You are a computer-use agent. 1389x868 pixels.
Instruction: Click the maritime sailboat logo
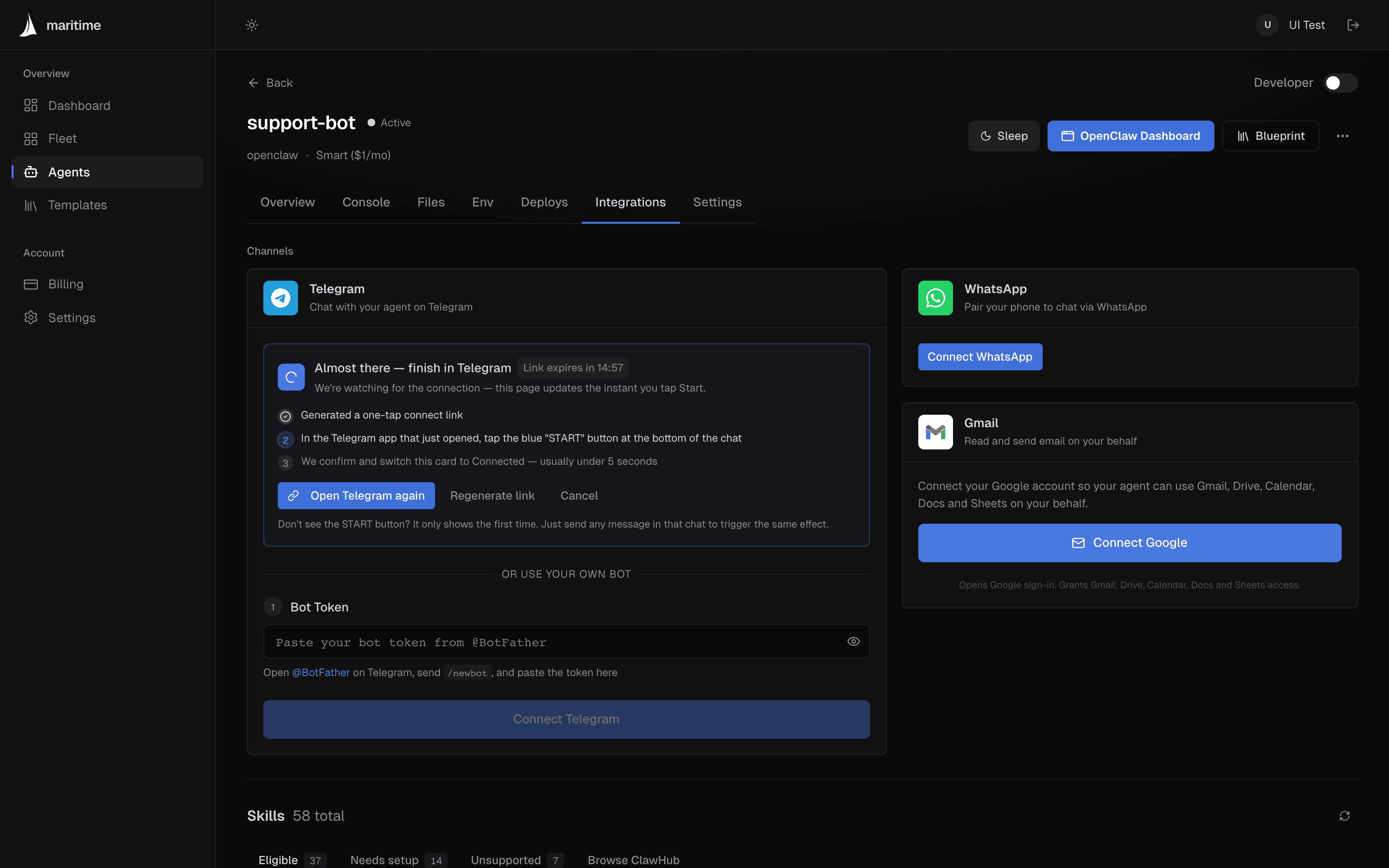28,25
